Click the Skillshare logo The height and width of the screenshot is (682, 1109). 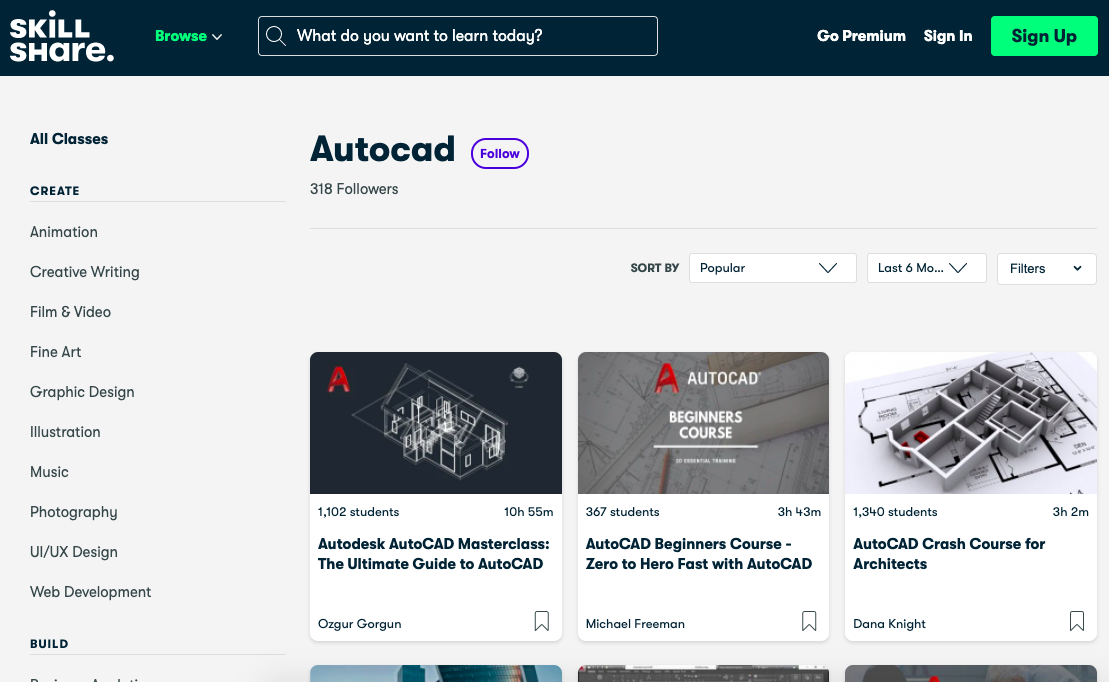(x=62, y=36)
